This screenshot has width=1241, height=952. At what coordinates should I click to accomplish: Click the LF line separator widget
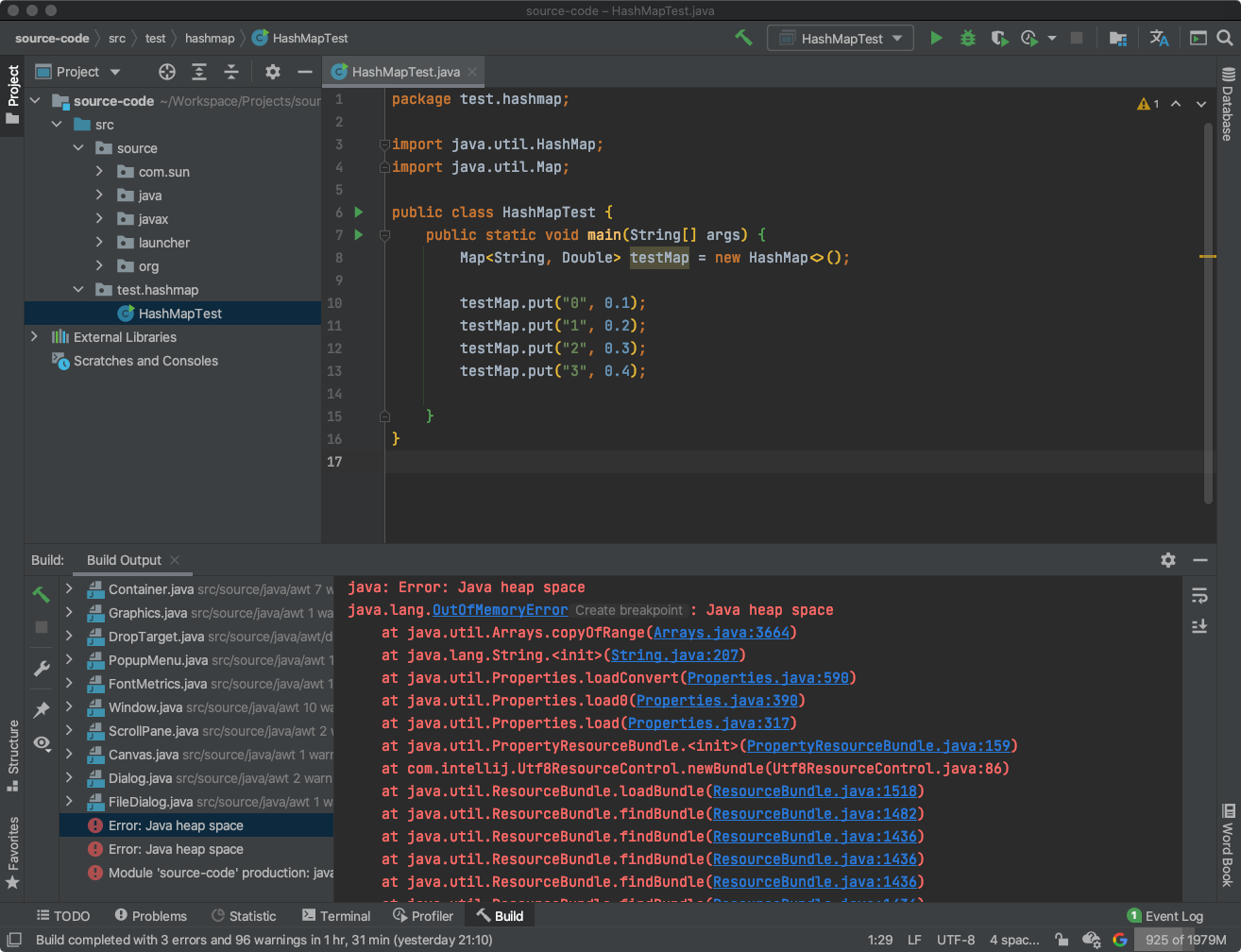tap(914, 940)
